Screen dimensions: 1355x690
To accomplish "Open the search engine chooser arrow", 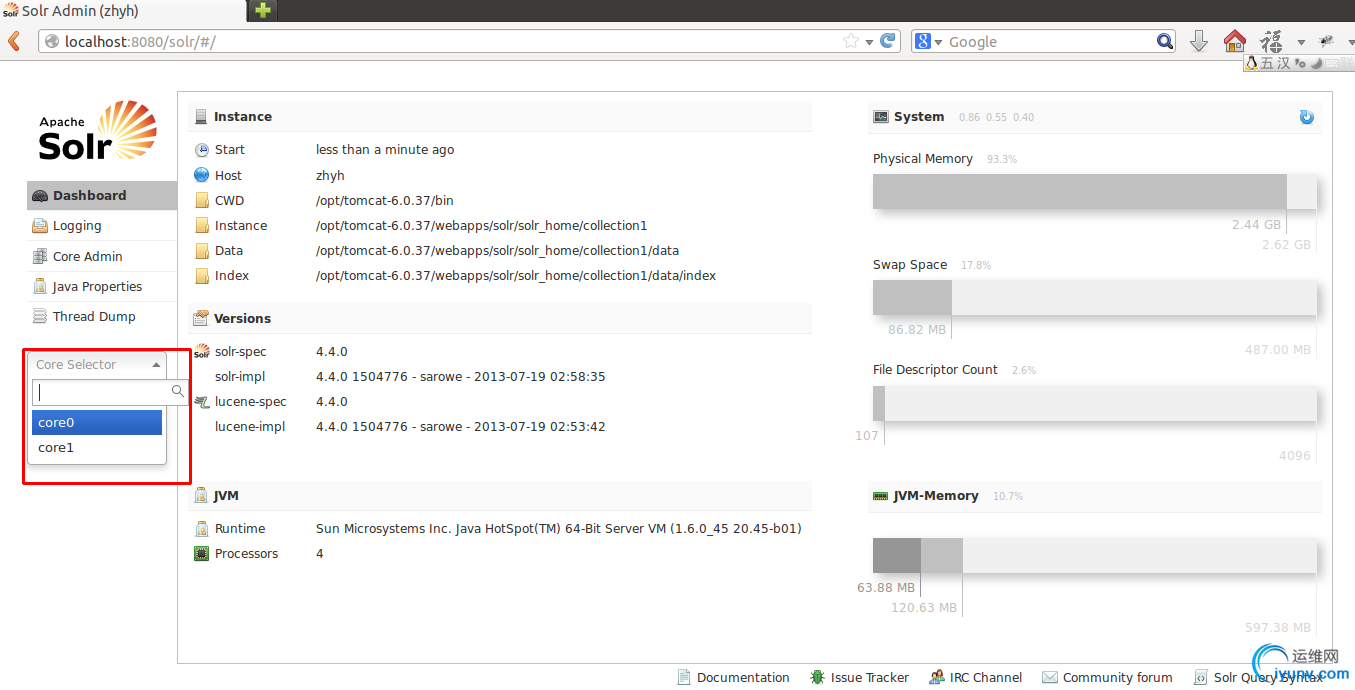I will coord(938,42).
